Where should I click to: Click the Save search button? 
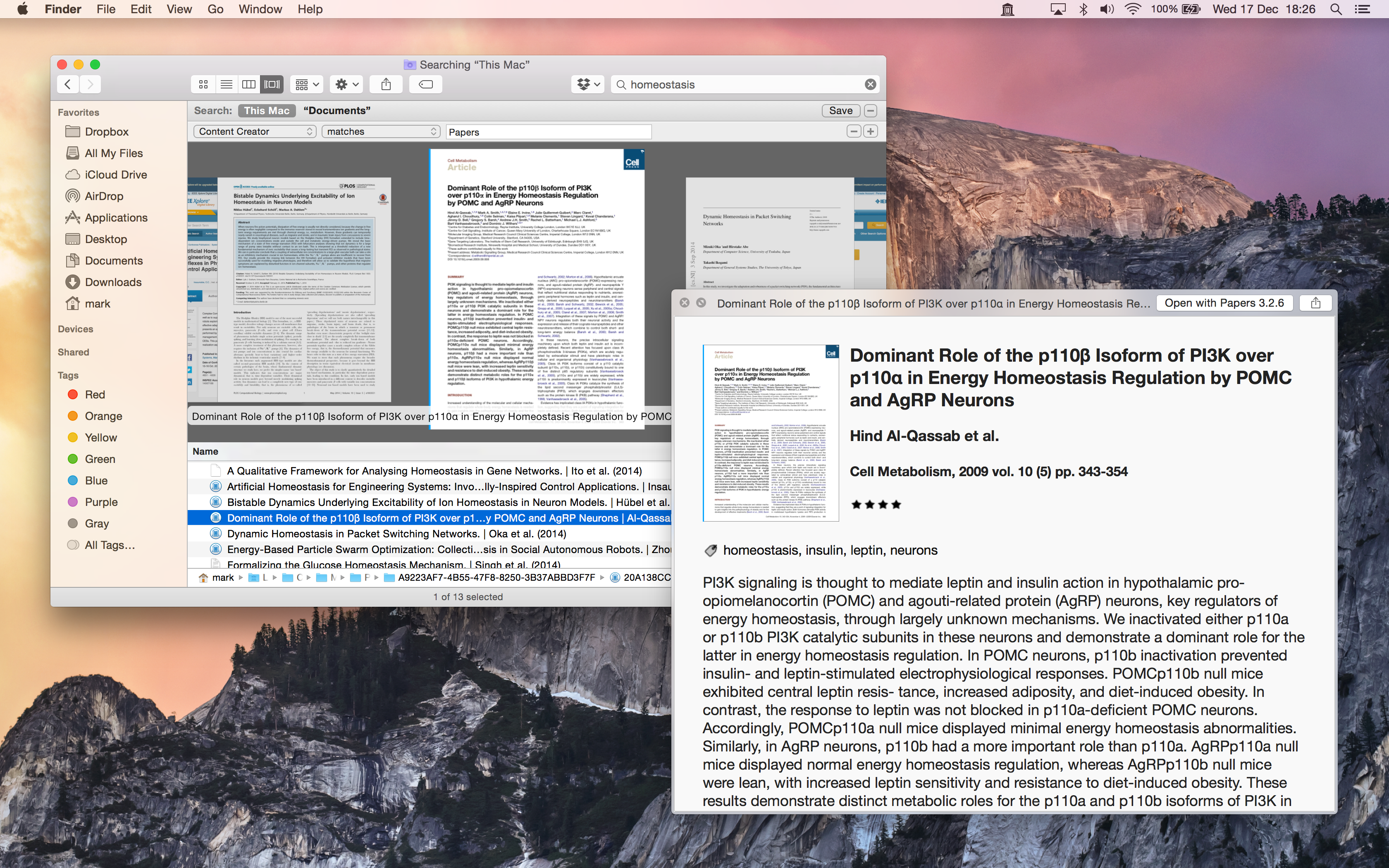coord(840,111)
